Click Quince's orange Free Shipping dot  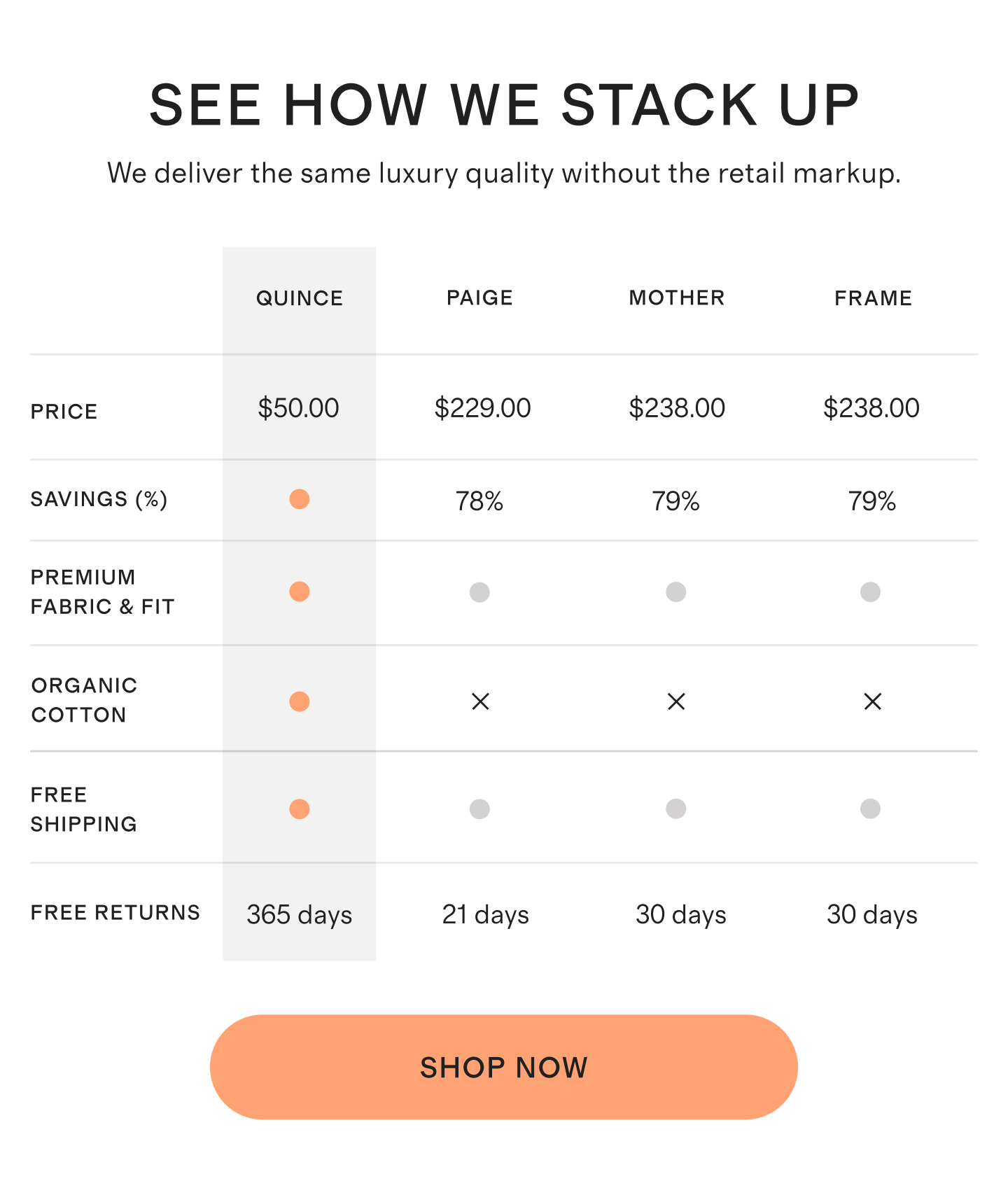tap(300, 809)
